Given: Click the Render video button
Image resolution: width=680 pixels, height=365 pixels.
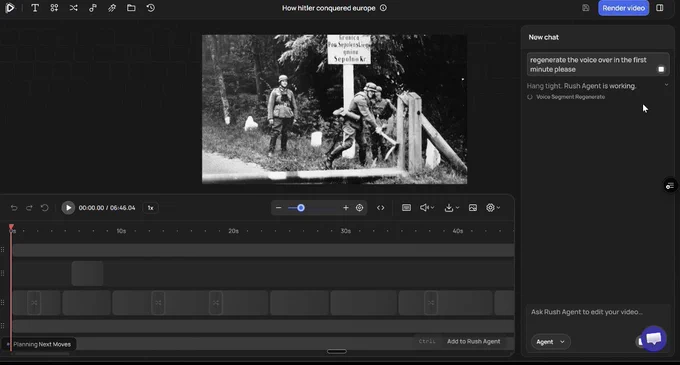Looking at the screenshot, I should coord(623,8).
